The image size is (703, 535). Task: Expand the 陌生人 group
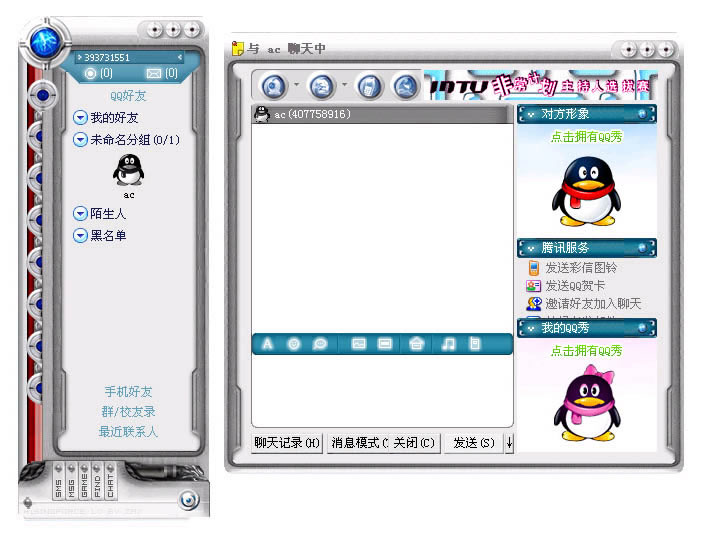80,213
